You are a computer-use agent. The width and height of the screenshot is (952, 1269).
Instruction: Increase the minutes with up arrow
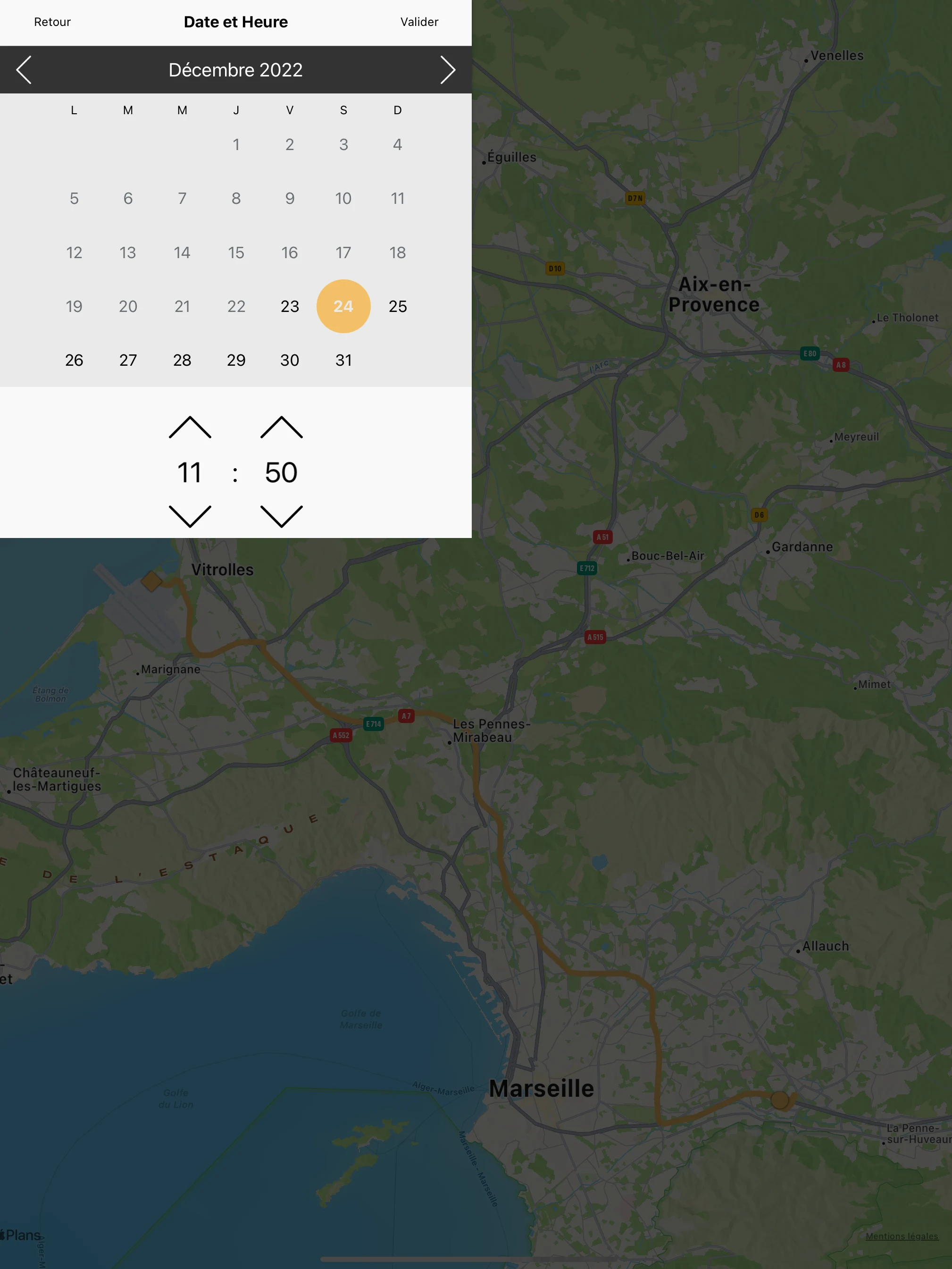coord(281,428)
